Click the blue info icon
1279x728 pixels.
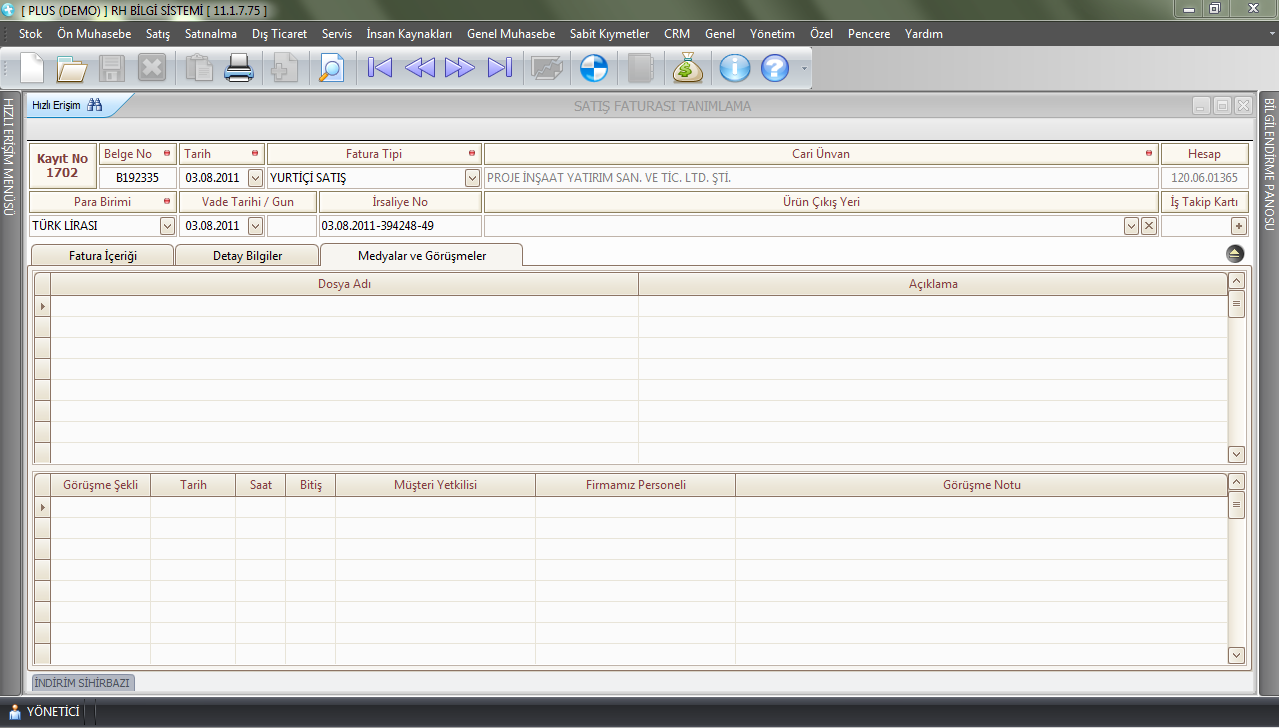click(735, 68)
